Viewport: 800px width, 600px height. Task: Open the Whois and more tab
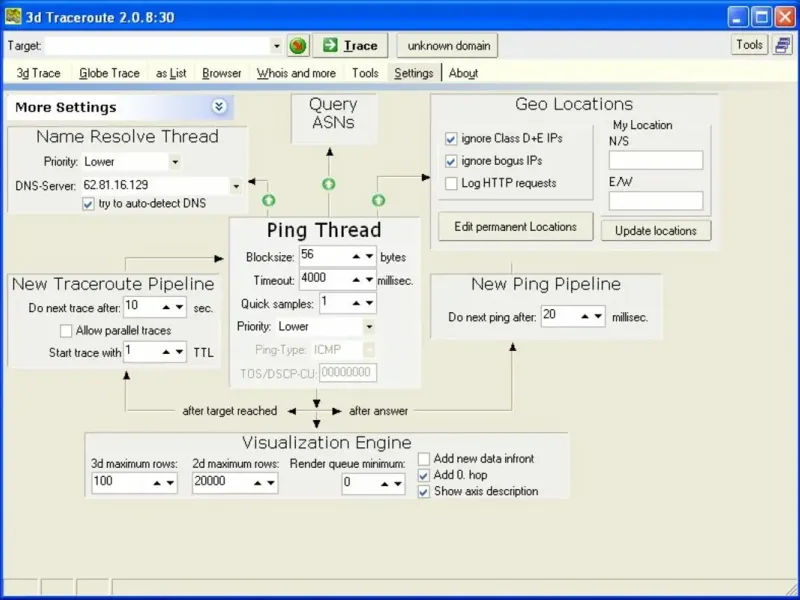[x=296, y=73]
